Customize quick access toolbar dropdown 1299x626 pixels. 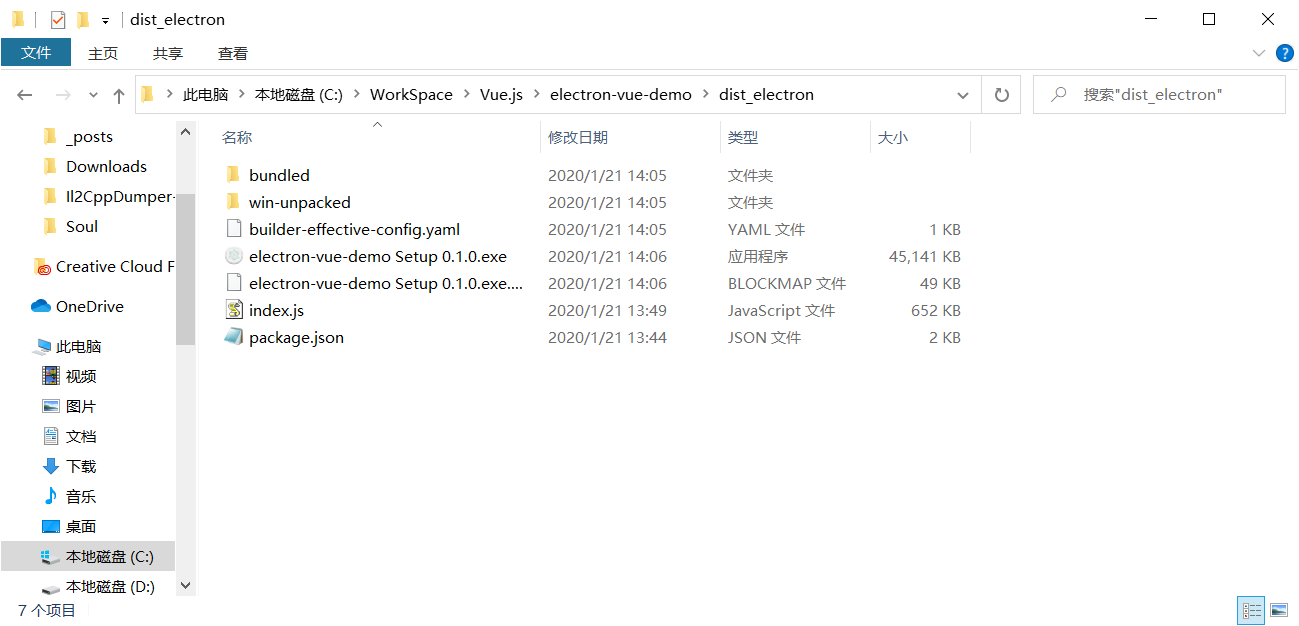(x=105, y=20)
